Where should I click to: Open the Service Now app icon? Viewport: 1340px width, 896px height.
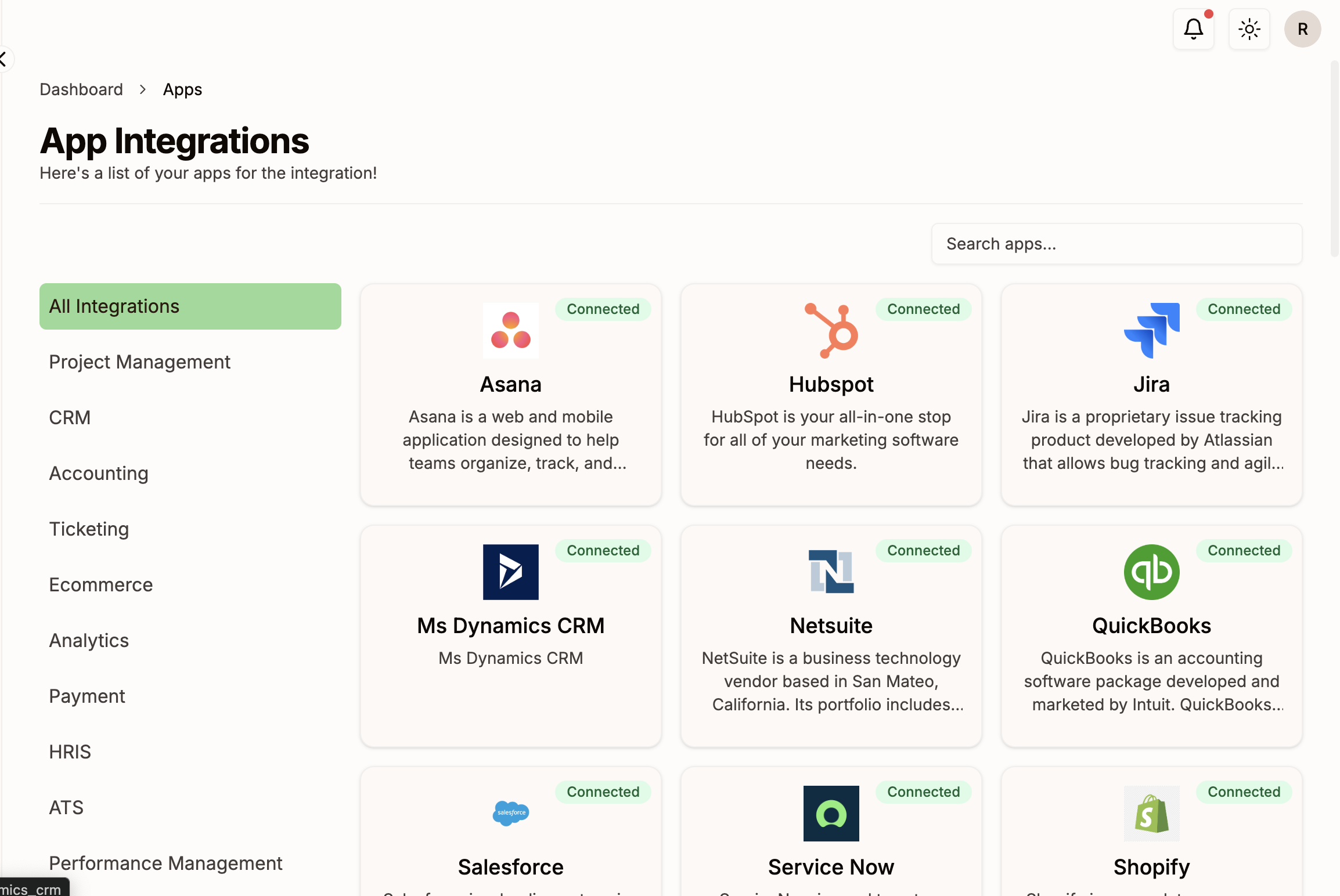(830, 813)
